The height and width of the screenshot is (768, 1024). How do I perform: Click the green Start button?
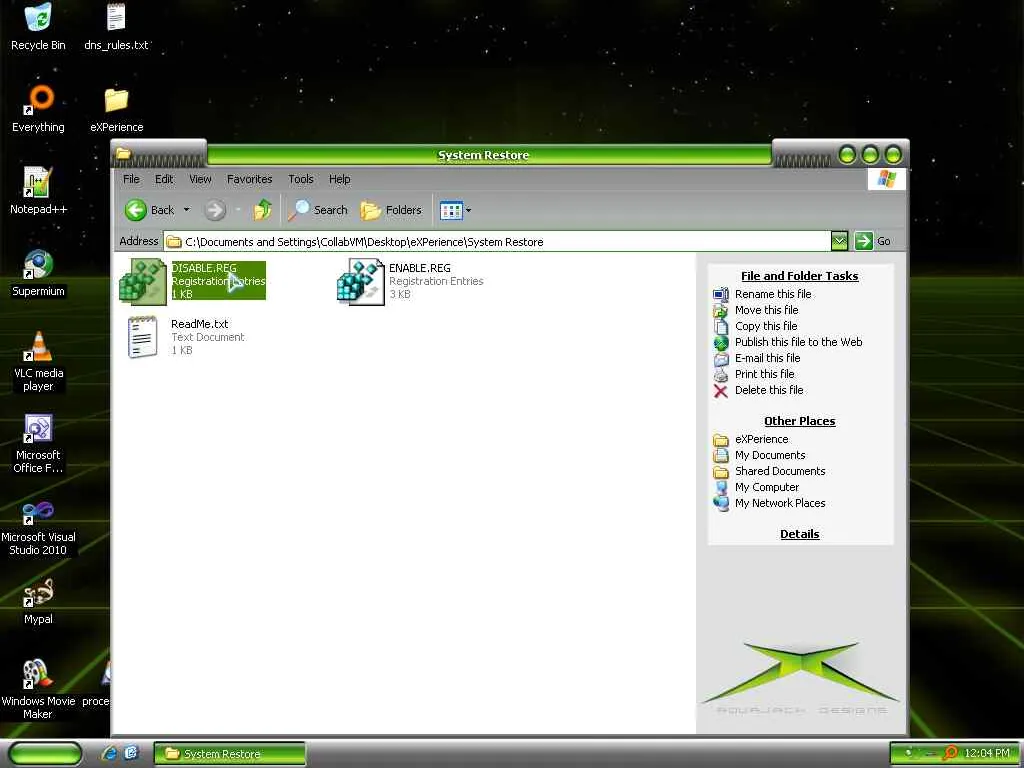coord(45,754)
